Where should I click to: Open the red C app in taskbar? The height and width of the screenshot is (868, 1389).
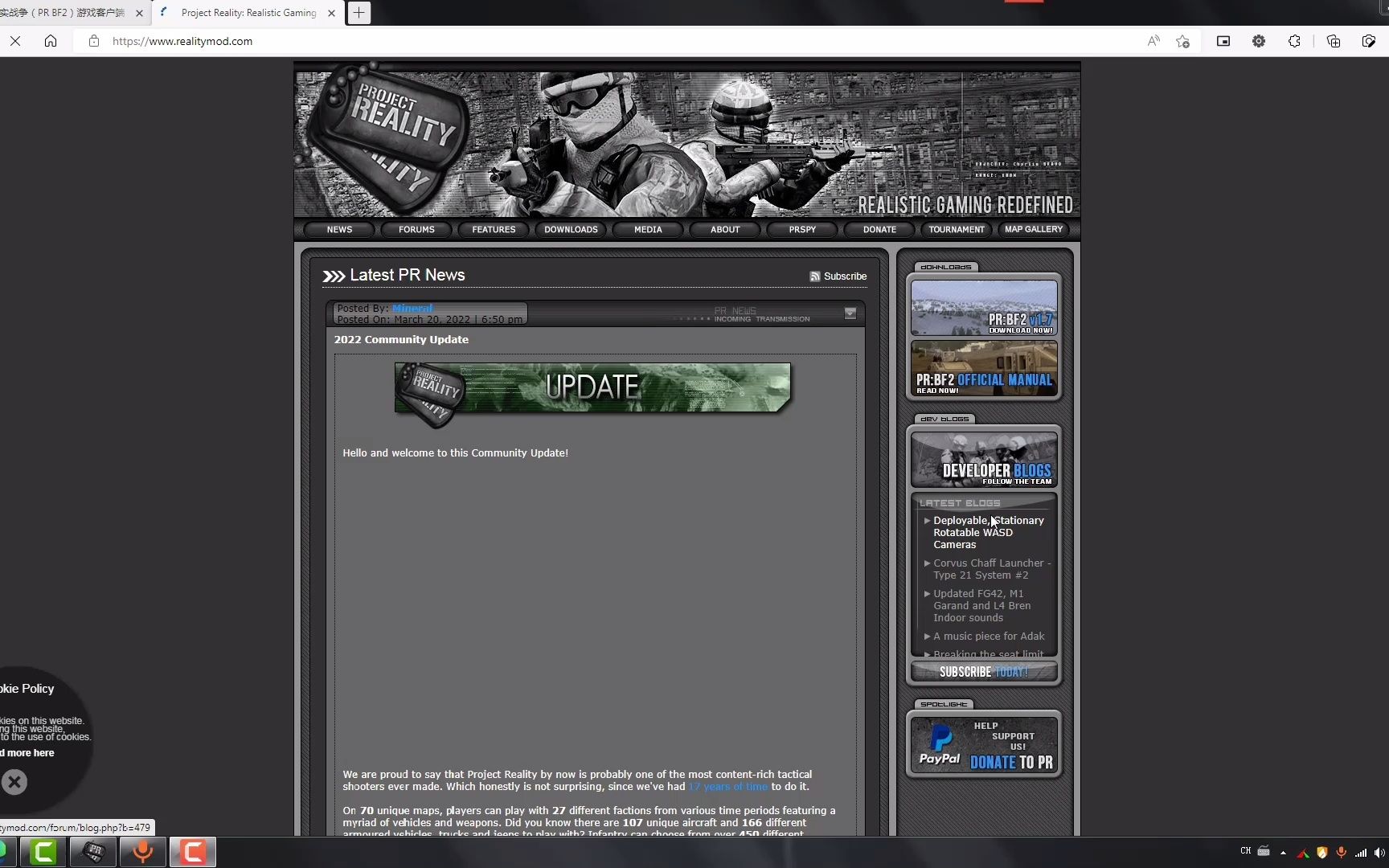193,852
